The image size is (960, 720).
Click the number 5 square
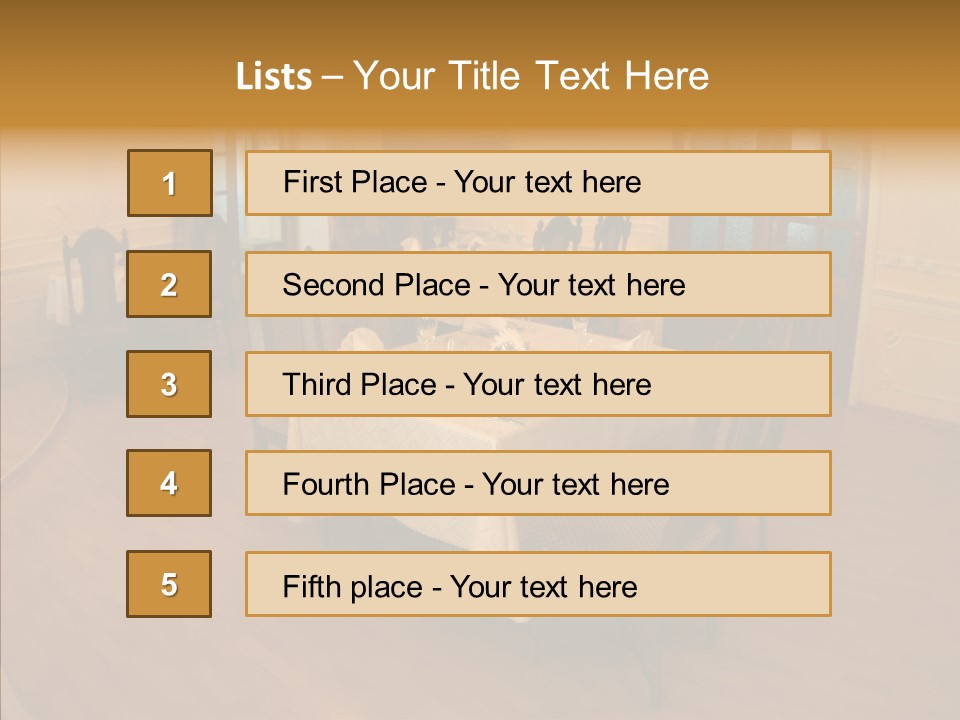click(x=169, y=584)
